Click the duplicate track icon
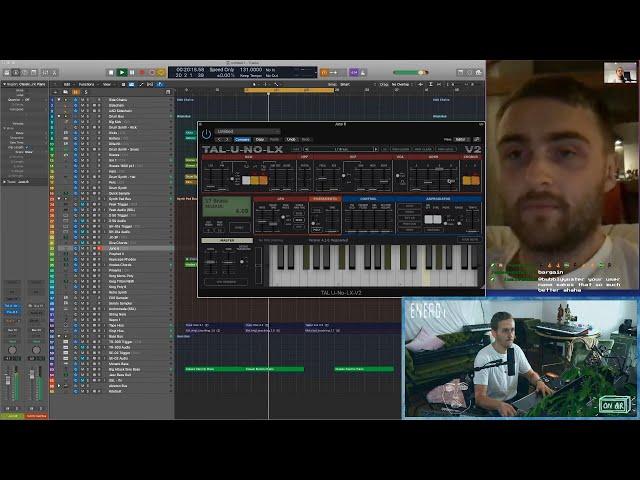640x480 pixels. tap(65, 92)
